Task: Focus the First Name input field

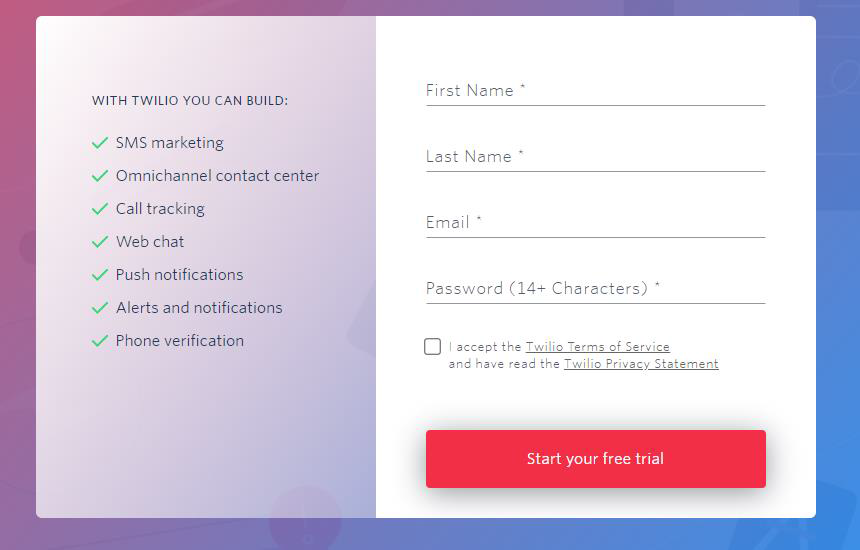Action: pyautogui.click(x=596, y=90)
